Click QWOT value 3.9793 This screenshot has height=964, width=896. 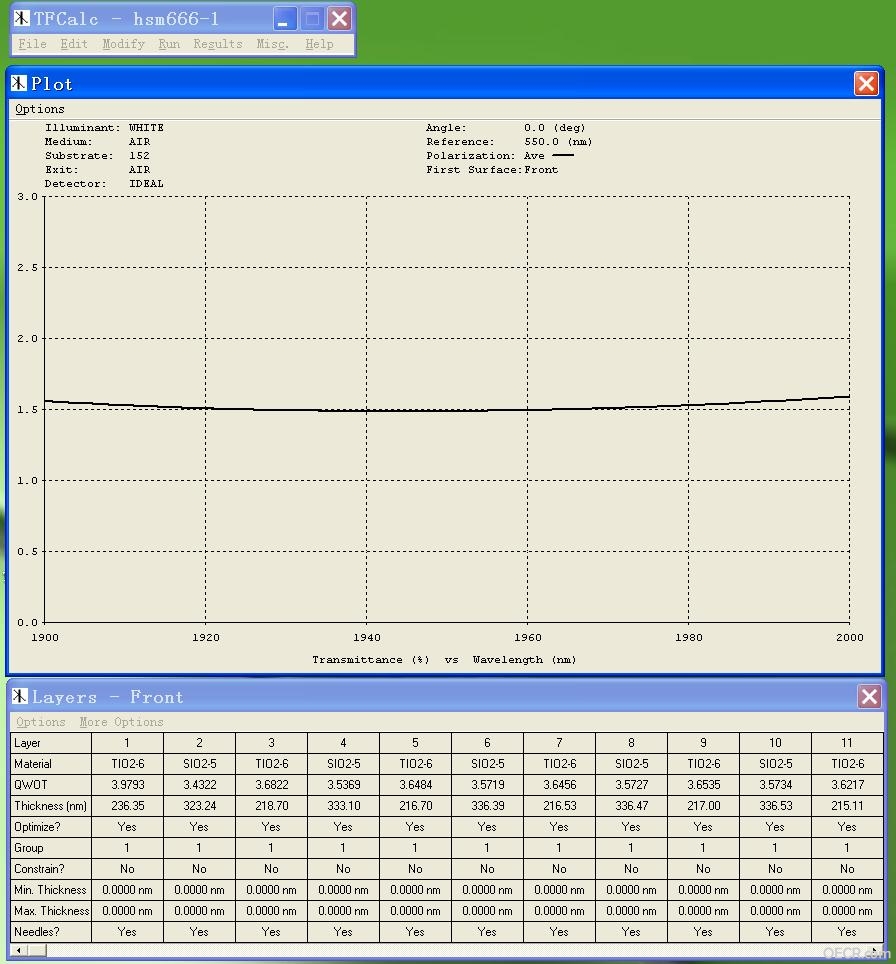click(x=127, y=784)
